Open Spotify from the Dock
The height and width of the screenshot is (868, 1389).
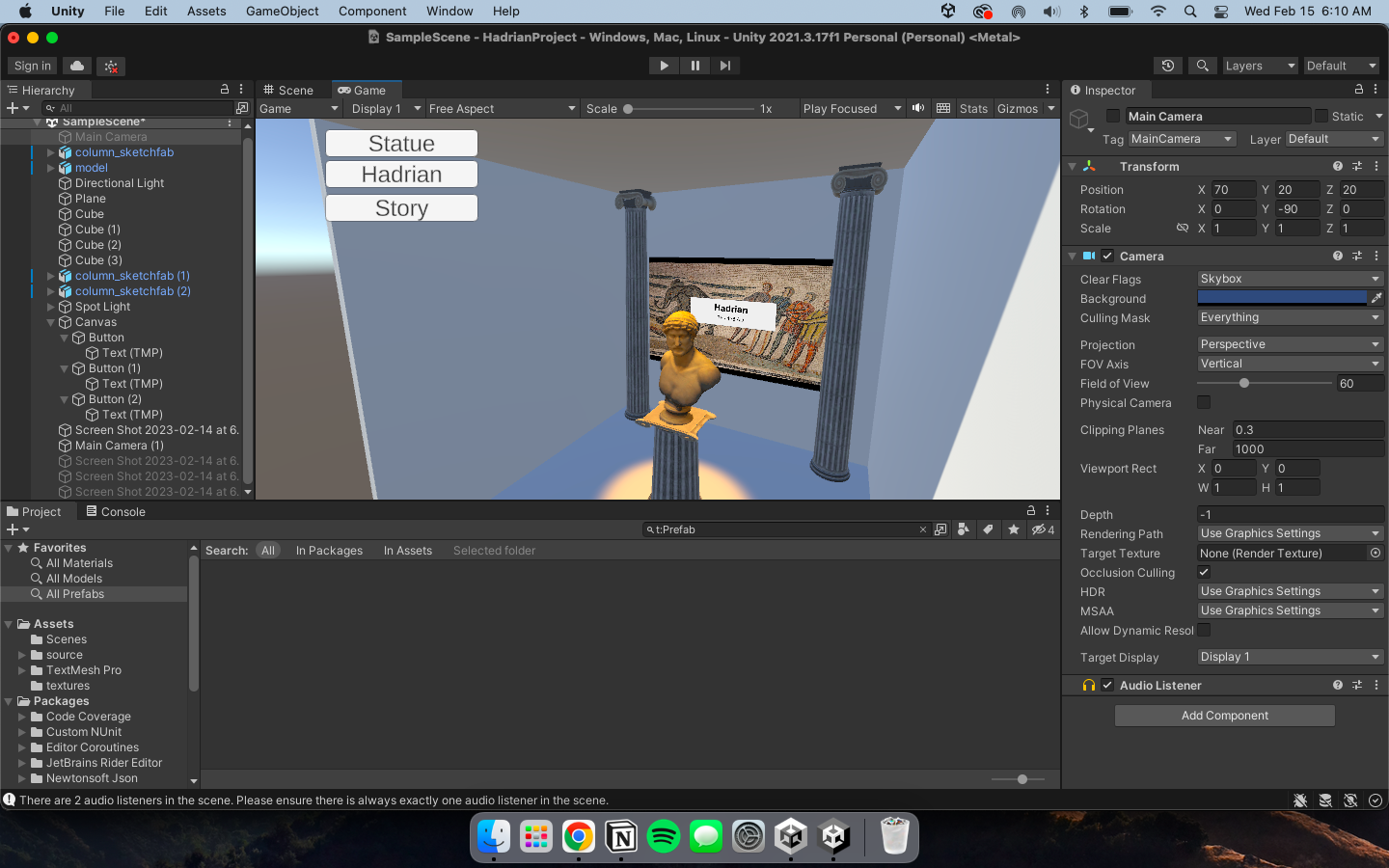coord(664,835)
